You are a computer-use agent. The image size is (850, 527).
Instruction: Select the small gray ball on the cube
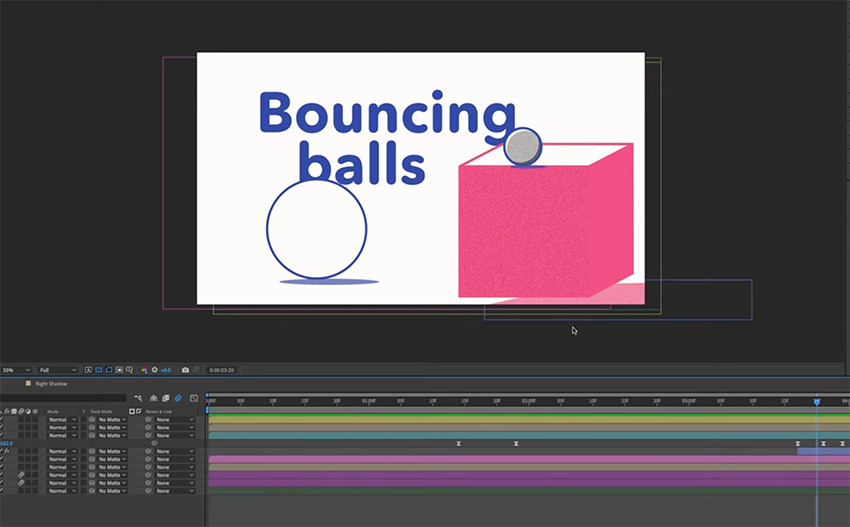tap(523, 146)
